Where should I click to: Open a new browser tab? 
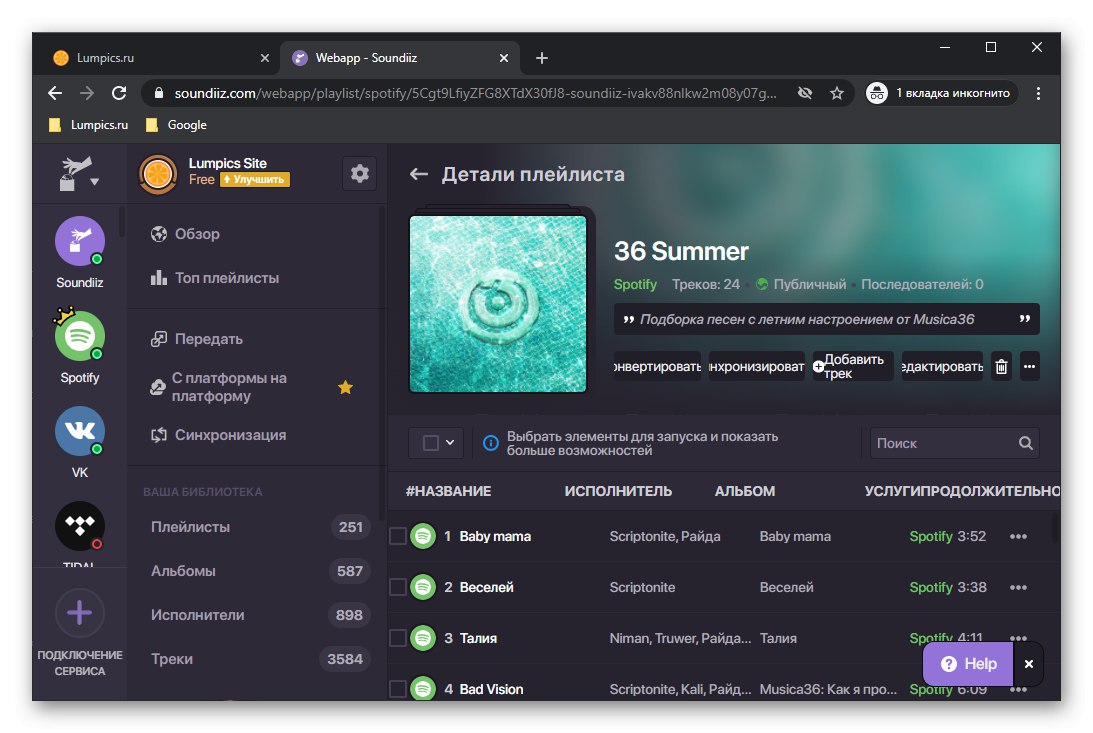(x=542, y=58)
